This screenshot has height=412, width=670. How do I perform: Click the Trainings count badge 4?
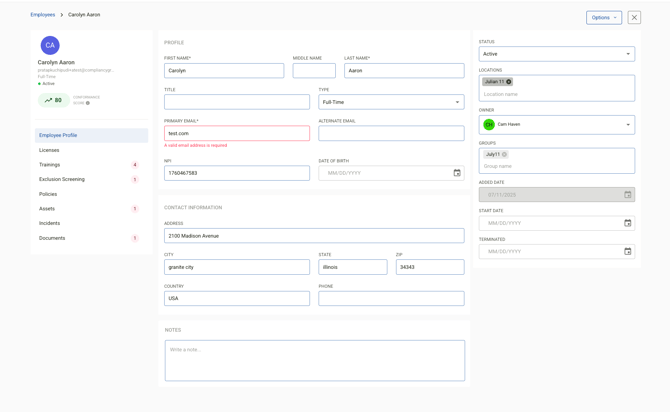pyautogui.click(x=135, y=165)
